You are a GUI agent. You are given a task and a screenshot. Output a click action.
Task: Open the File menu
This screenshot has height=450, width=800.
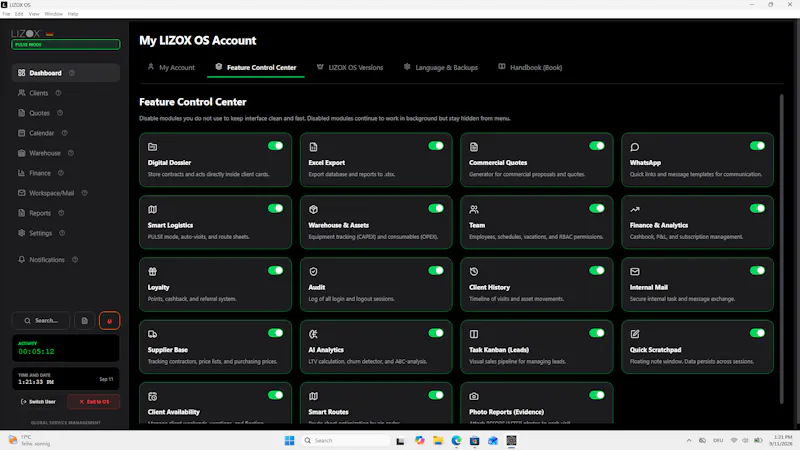(6, 14)
